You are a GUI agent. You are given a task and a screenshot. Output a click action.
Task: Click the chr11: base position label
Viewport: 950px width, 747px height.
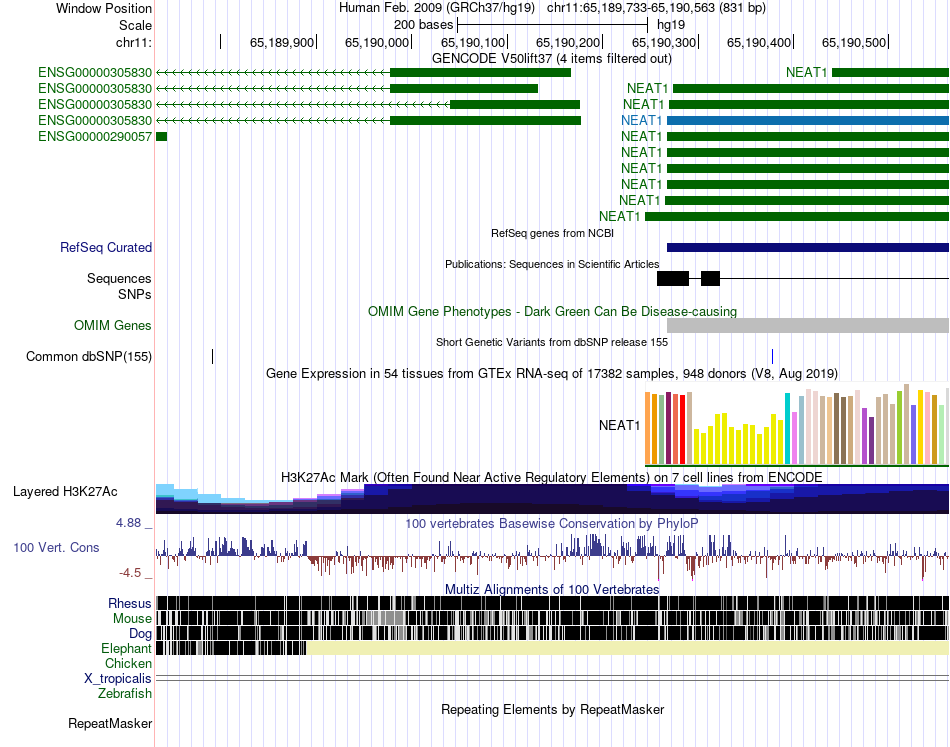134,42
